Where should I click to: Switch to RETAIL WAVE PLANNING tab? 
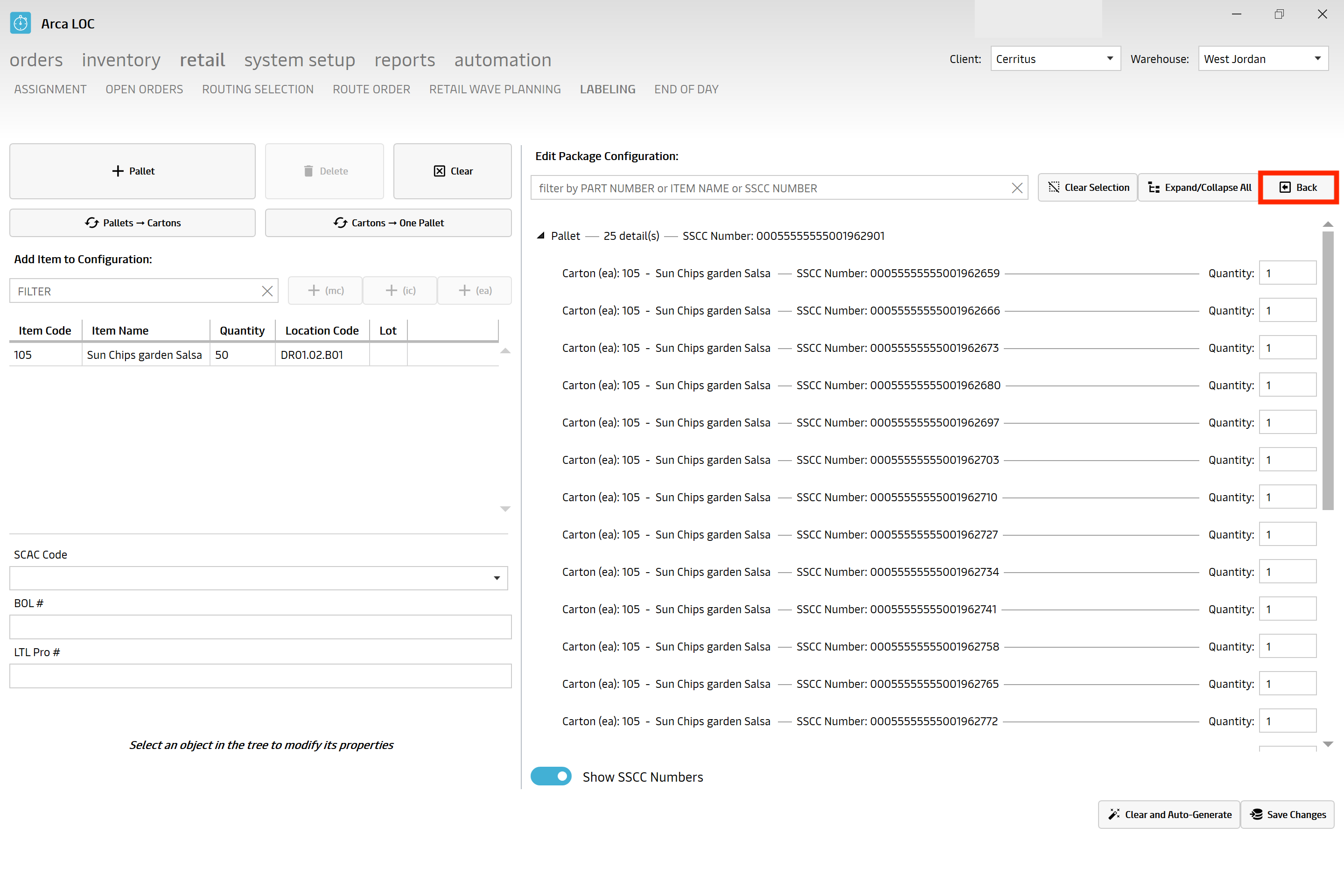coord(495,89)
